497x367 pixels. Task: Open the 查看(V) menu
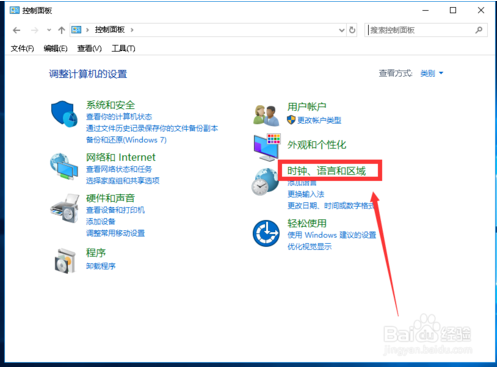coord(89,49)
